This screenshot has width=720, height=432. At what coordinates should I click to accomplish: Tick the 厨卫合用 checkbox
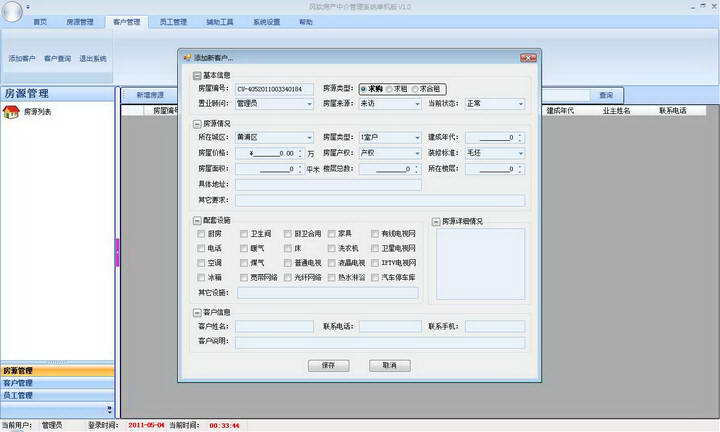pyautogui.click(x=287, y=234)
